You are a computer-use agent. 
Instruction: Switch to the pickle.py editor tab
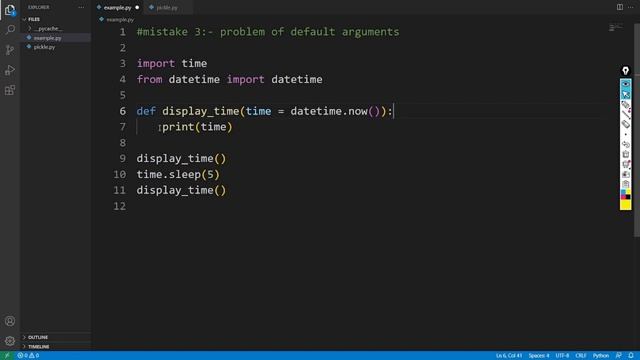coord(167,7)
